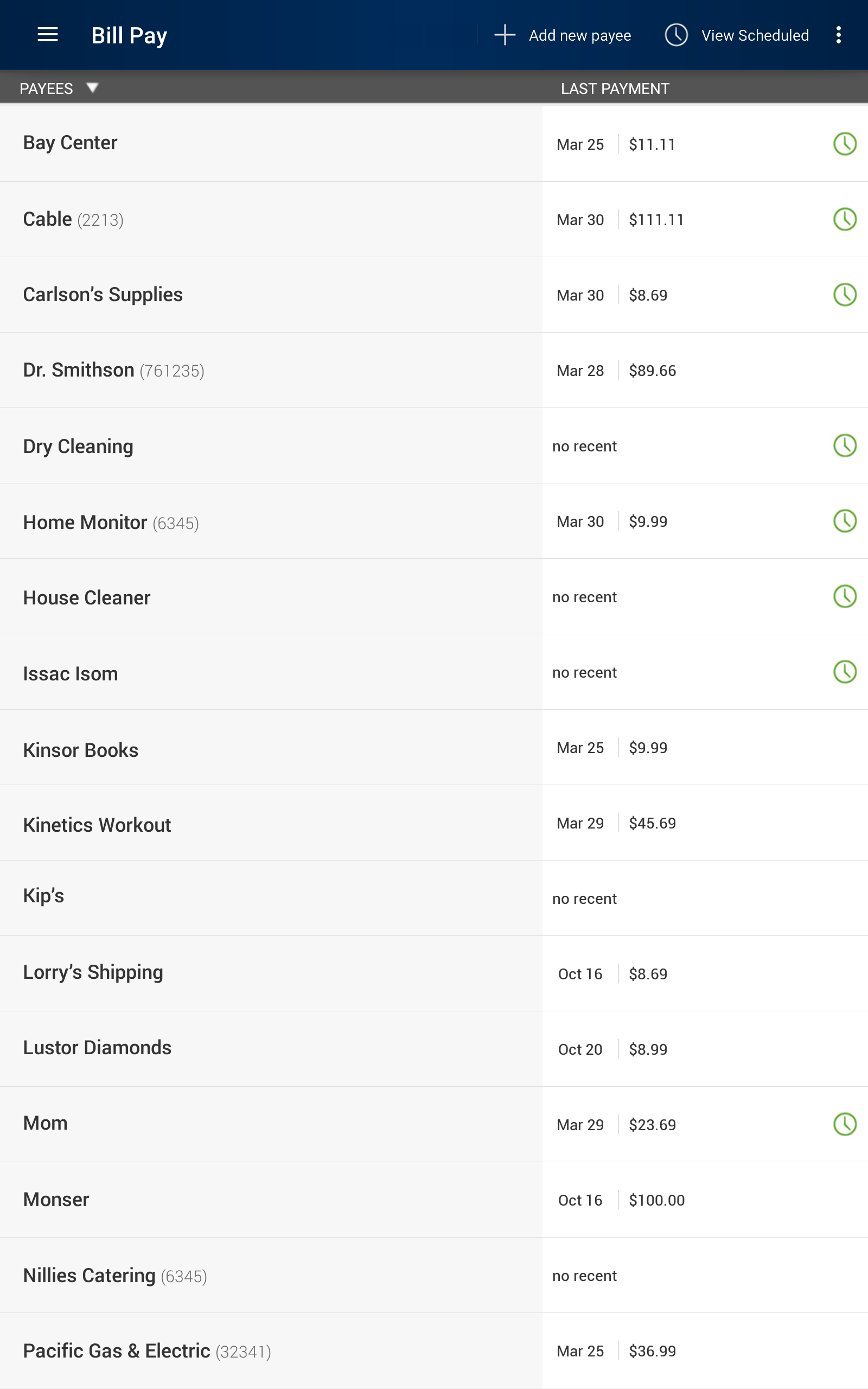Tap the scheduled clock icon for Mom
This screenshot has width=868, height=1389.
(x=845, y=1124)
